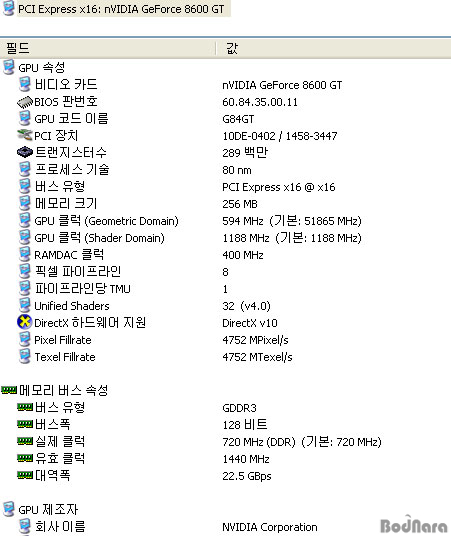Select the 메모리 크기 row
The image size is (451, 536).
(x=225, y=203)
